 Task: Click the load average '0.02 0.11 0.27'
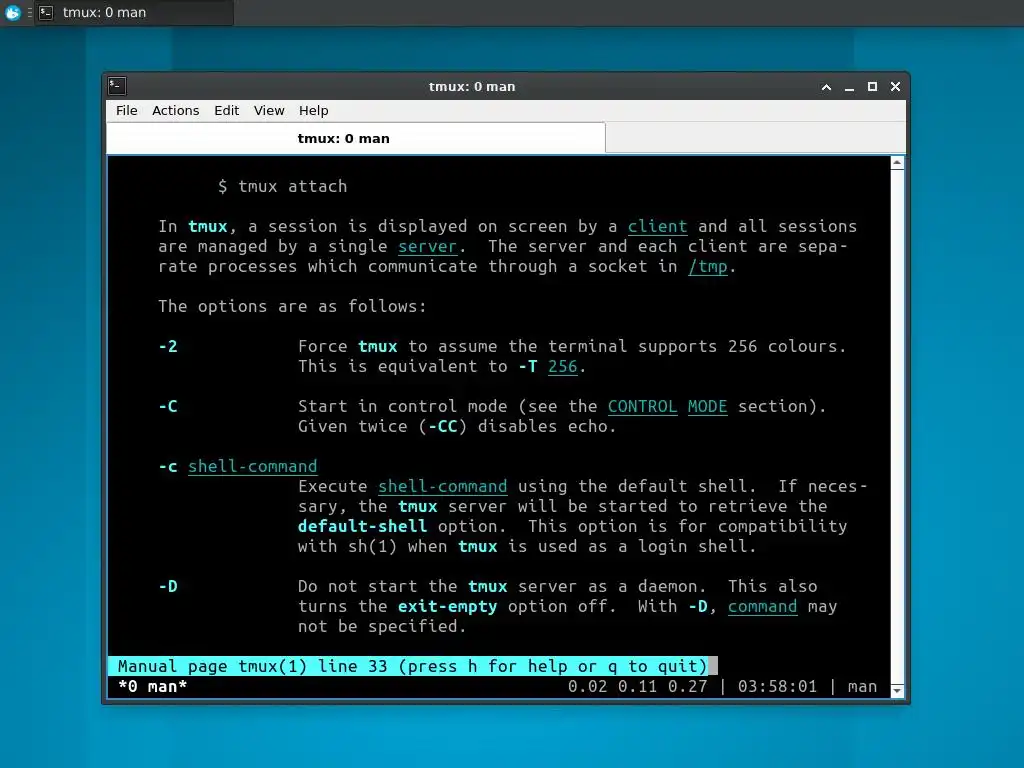pos(637,686)
